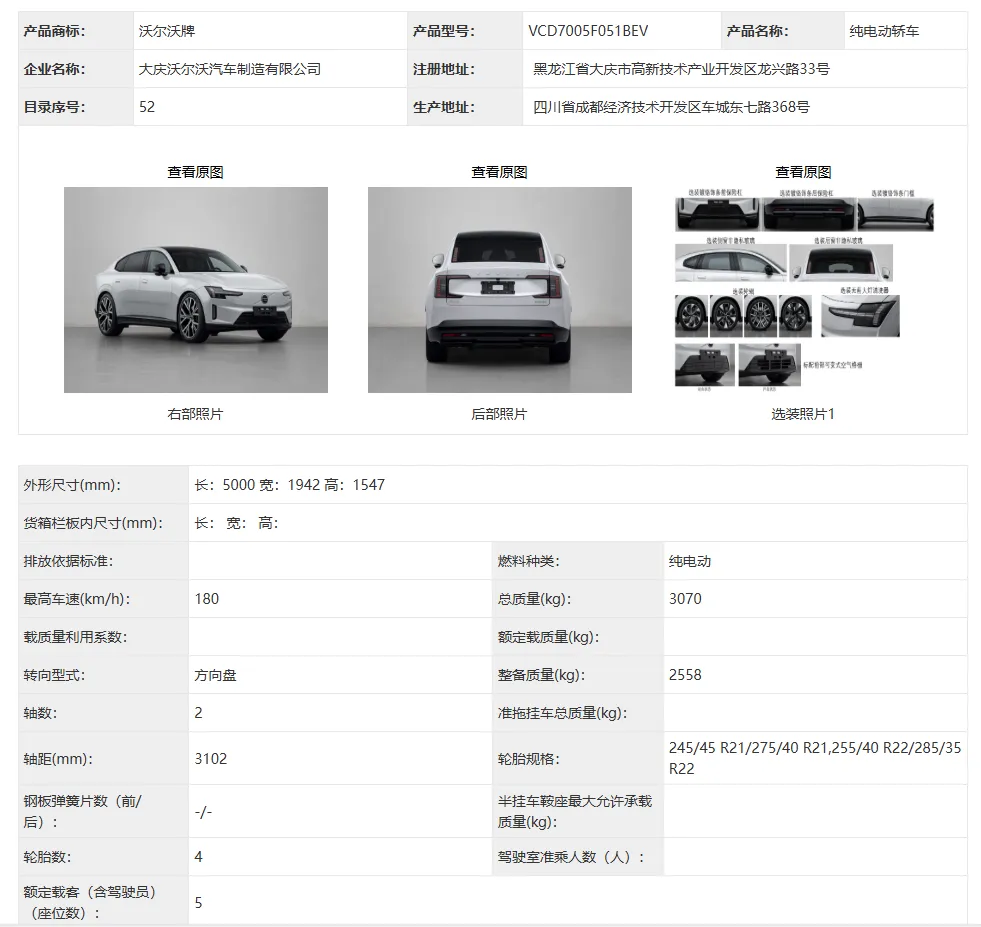
Task: Select gross mass value 3070
Action: tap(685, 599)
